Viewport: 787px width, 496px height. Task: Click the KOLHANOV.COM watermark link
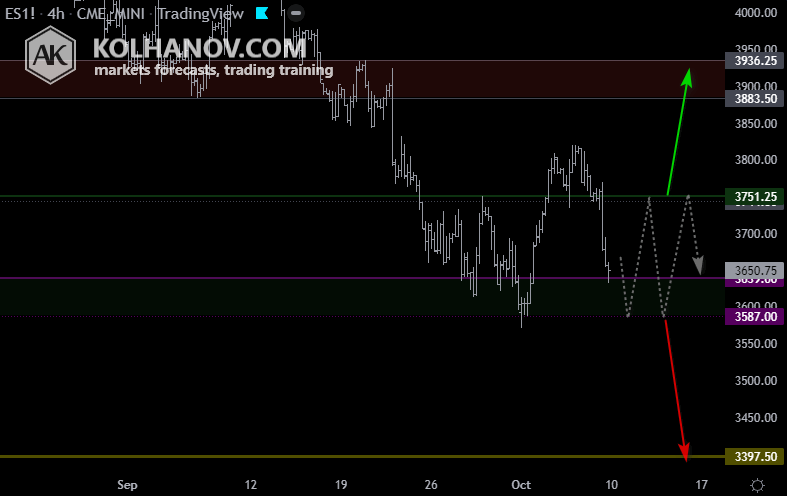(x=199, y=48)
